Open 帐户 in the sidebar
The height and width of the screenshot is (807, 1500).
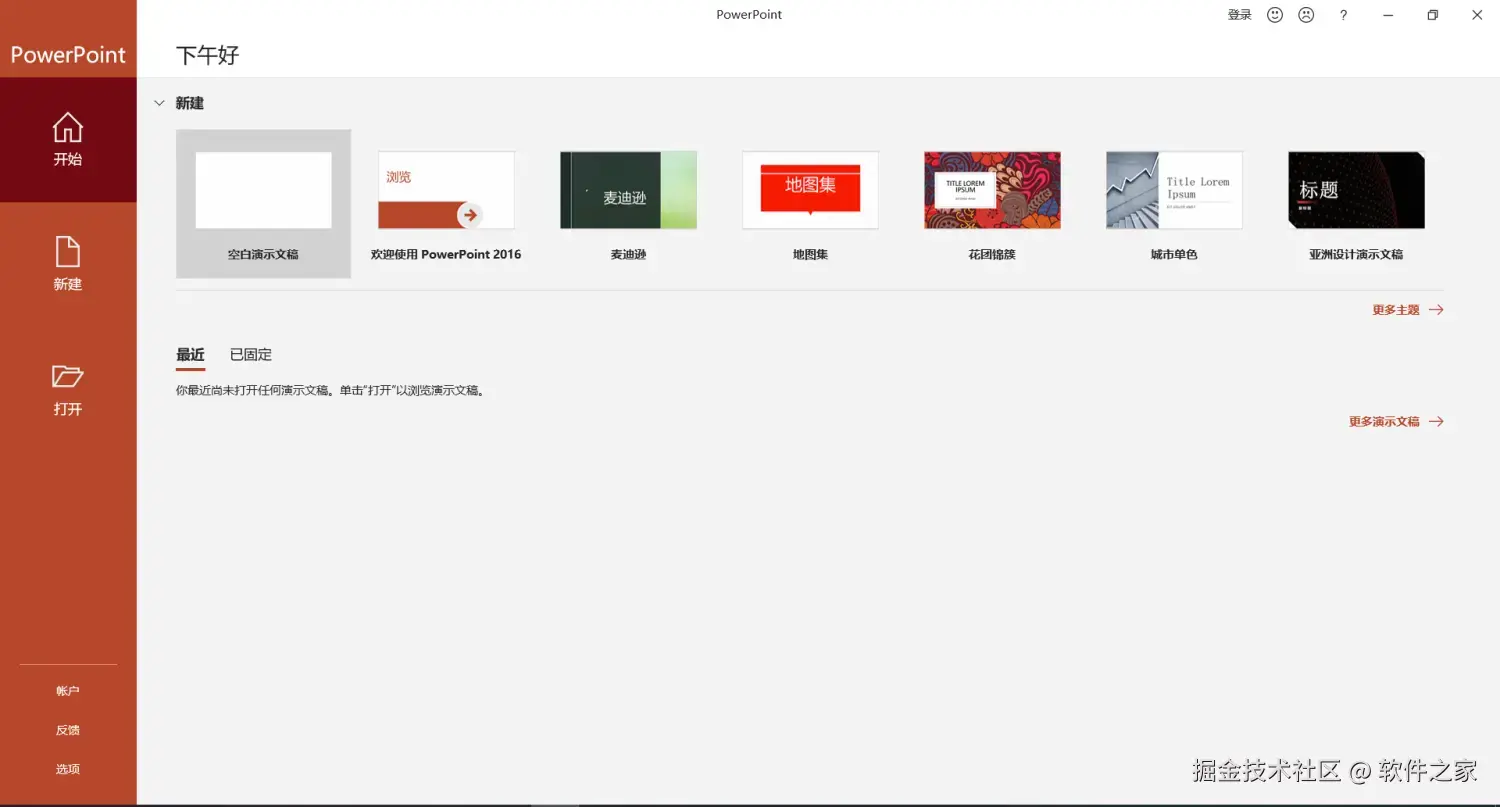(x=68, y=691)
